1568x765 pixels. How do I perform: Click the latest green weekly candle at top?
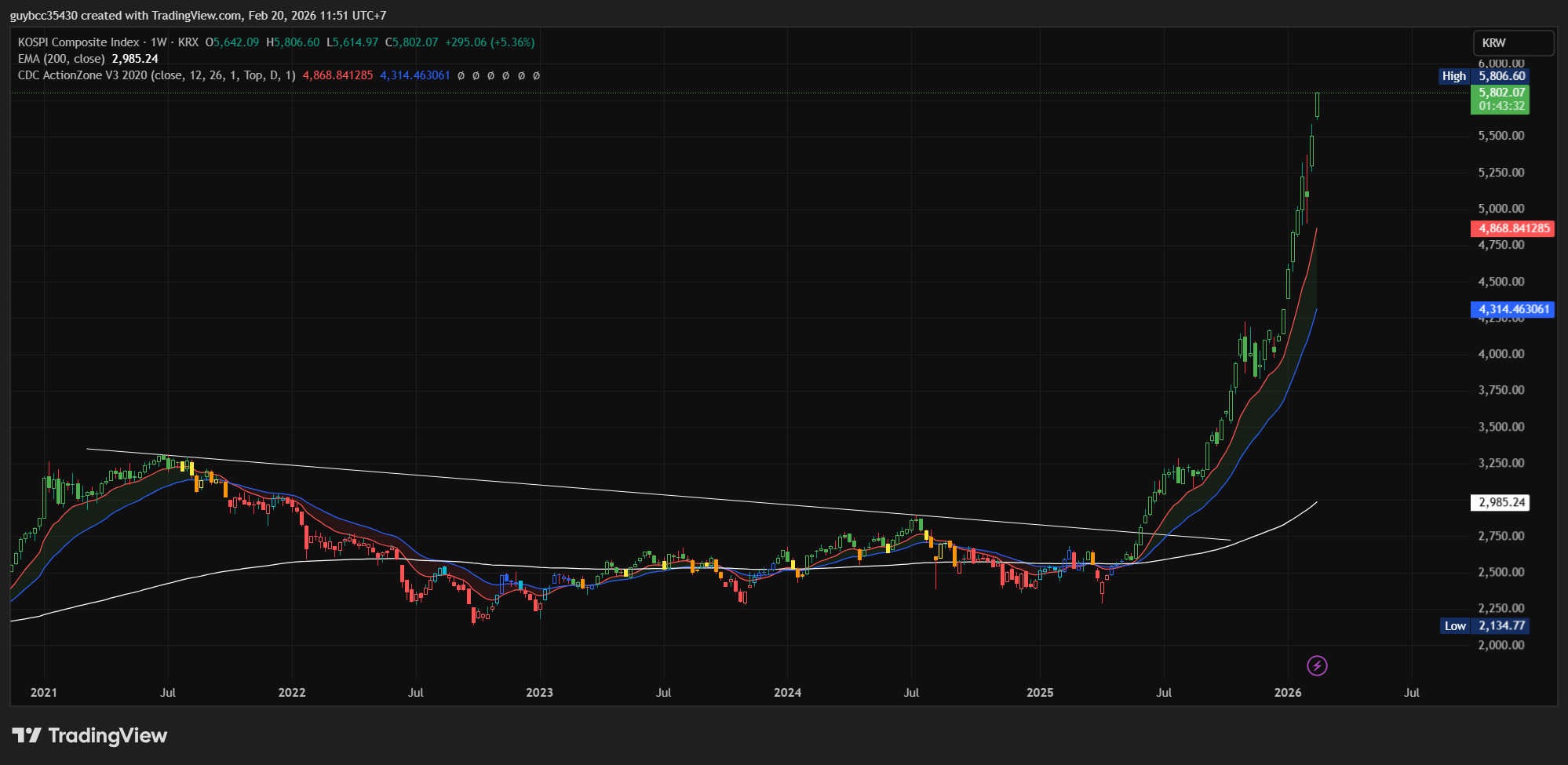1318,105
